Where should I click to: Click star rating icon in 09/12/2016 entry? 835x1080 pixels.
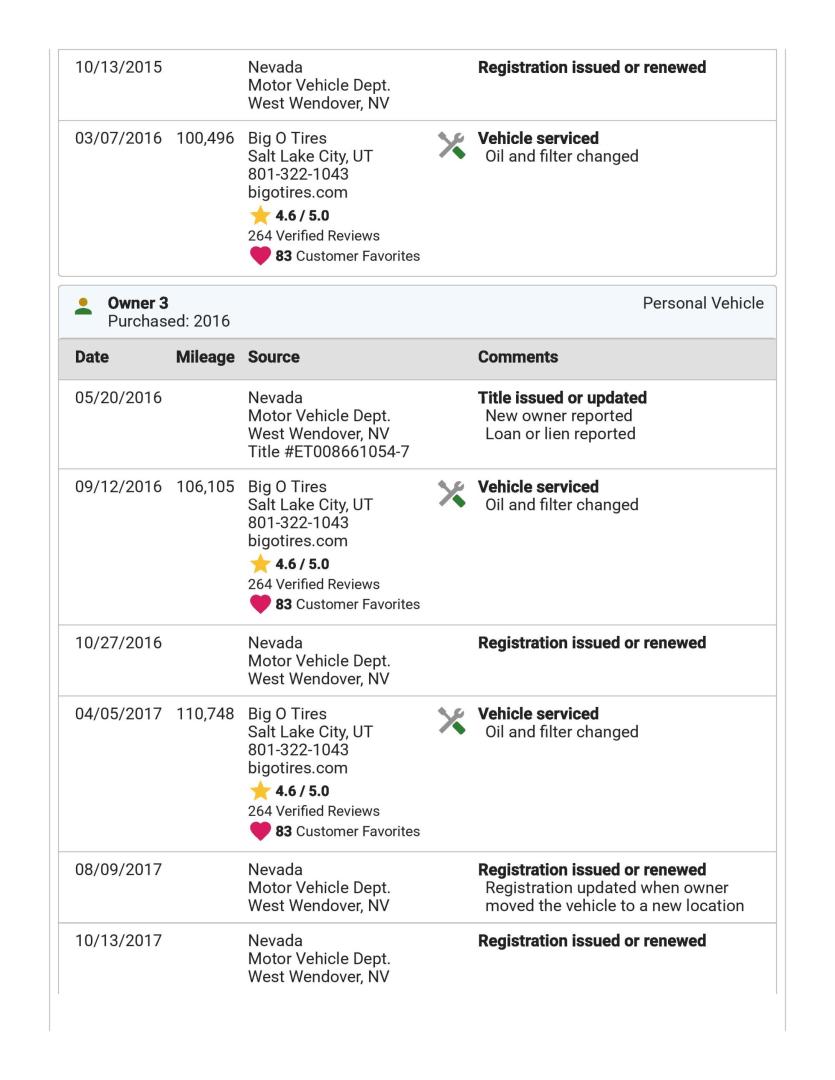tap(260, 565)
